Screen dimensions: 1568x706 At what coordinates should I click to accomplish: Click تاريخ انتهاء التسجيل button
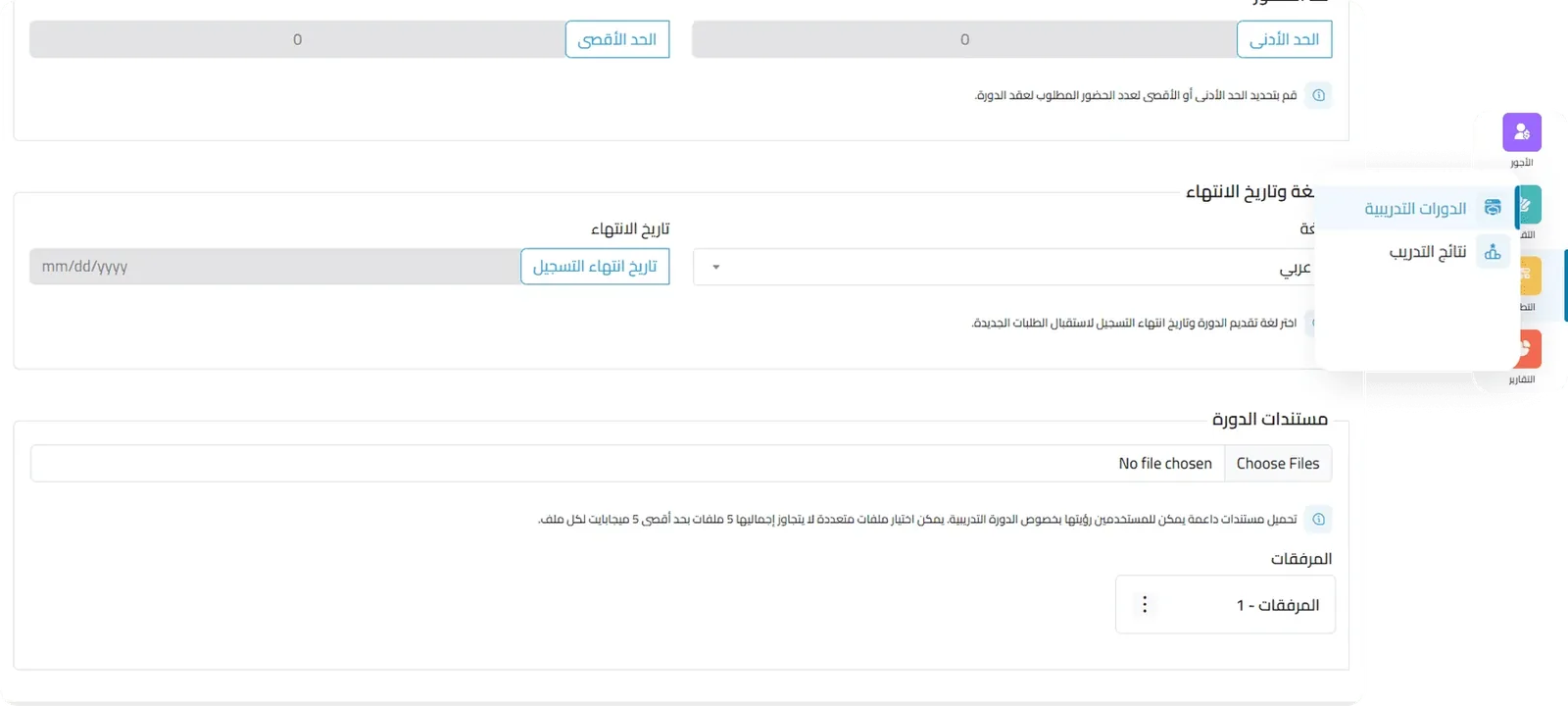point(595,266)
